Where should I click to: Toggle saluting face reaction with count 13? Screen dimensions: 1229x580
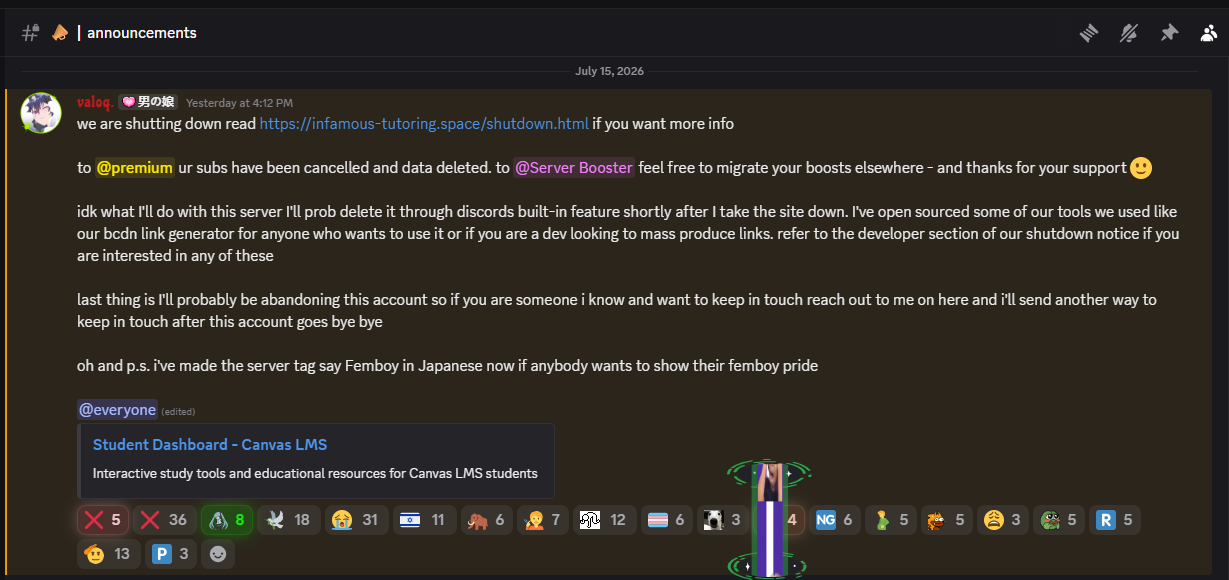(109, 554)
